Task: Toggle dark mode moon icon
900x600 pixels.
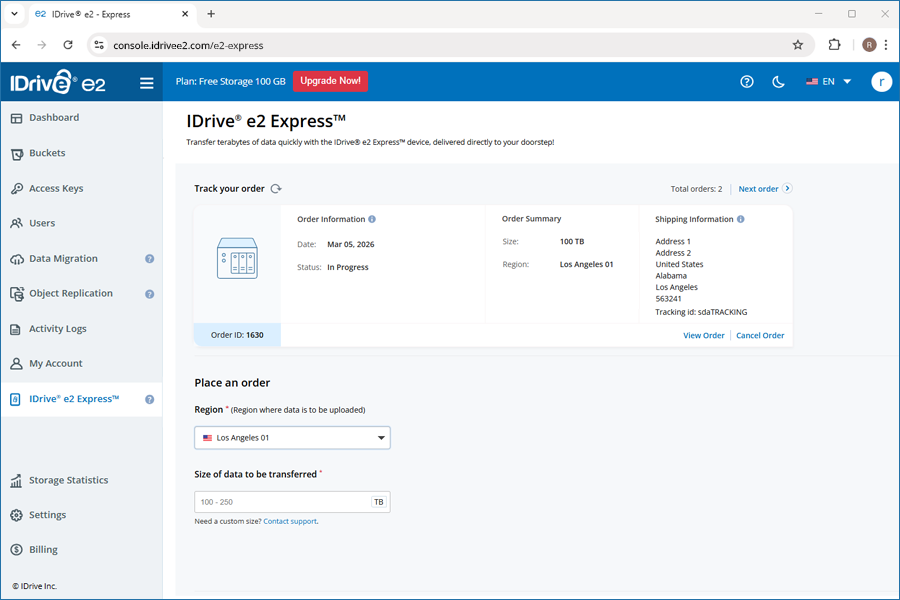Action: [x=778, y=82]
